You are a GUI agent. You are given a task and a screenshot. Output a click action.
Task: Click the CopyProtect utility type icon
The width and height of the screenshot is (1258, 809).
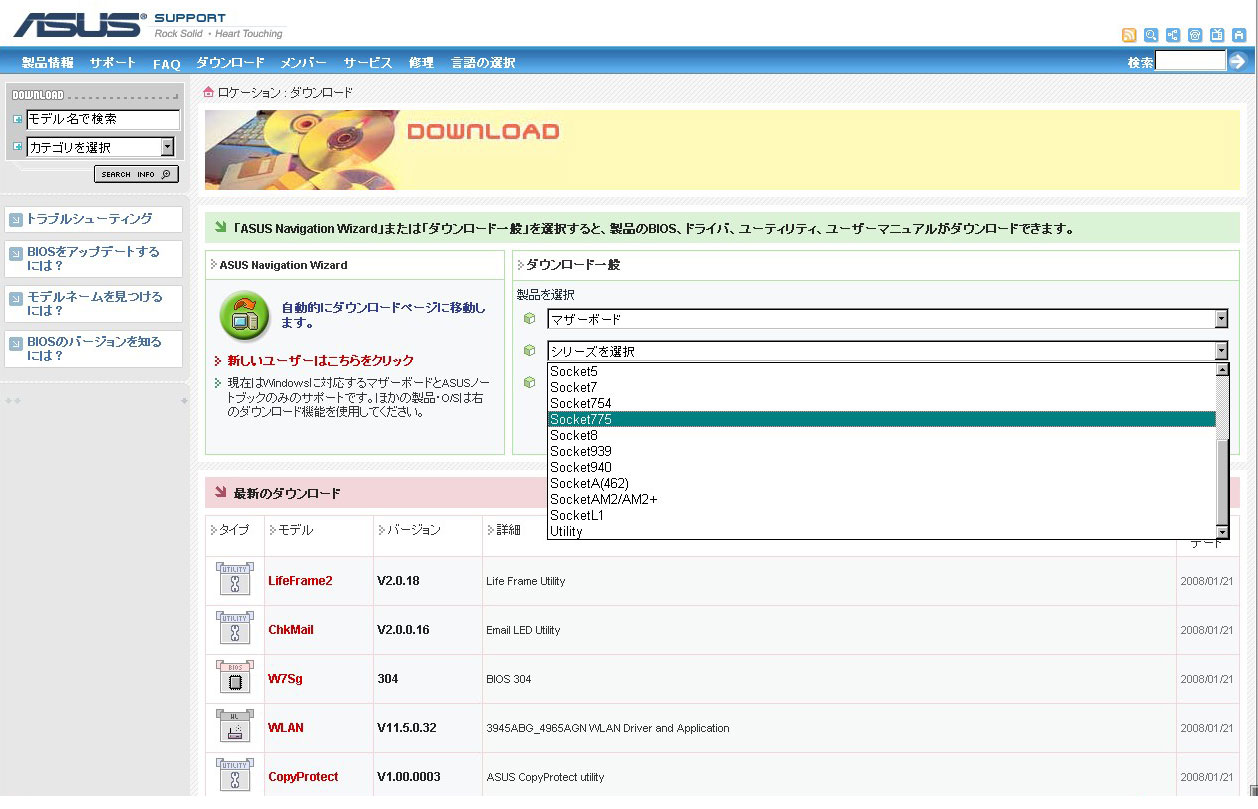[x=235, y=776]
